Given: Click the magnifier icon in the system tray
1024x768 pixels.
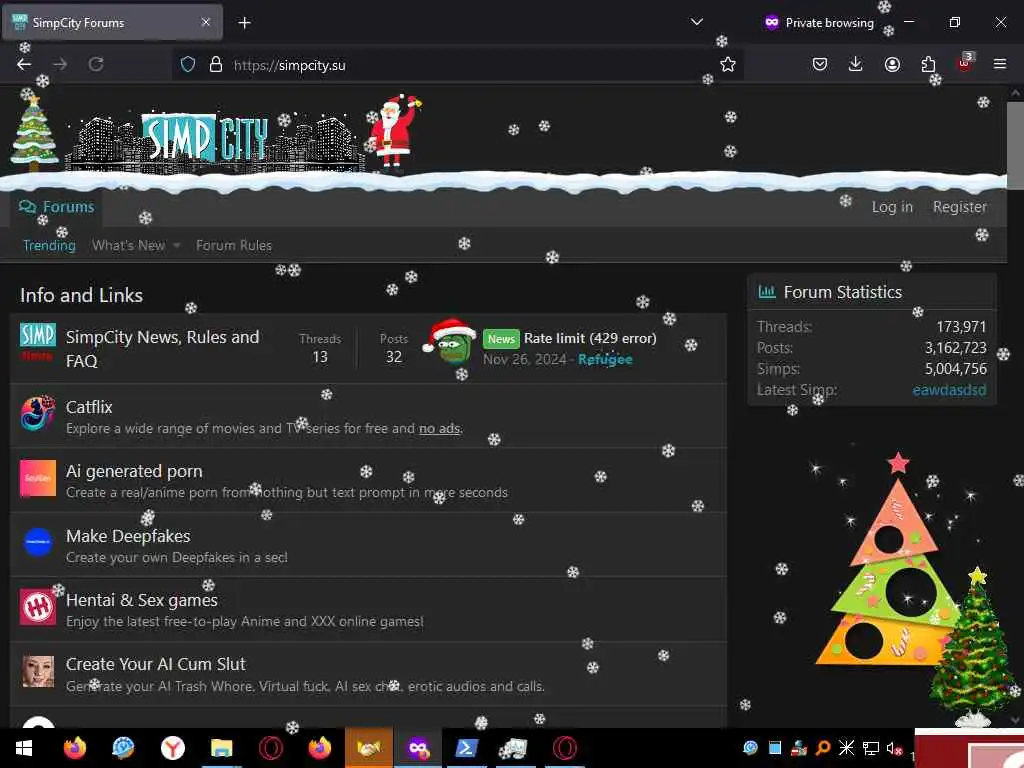Looking at the screenshot, I should 823,748.
